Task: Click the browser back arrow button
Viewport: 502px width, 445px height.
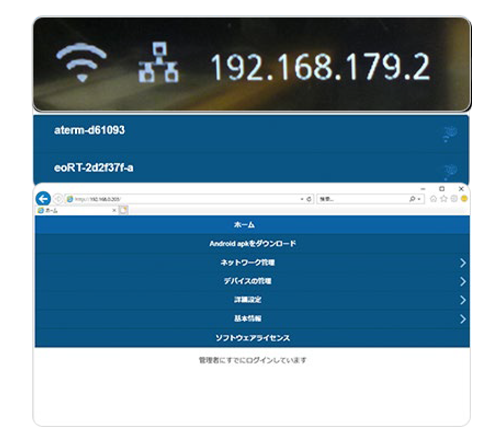Action: pyautogui.click(x=43, y=199)
